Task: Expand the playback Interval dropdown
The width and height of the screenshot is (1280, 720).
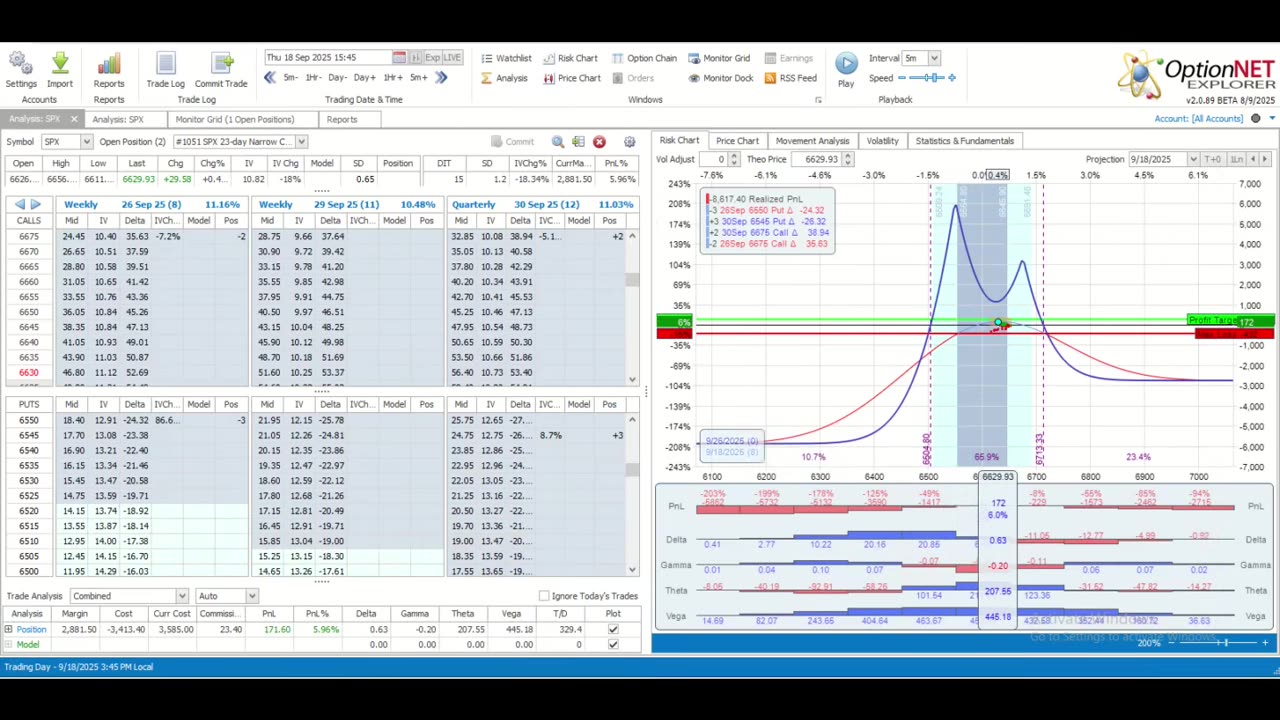Action: pos(933,59)
